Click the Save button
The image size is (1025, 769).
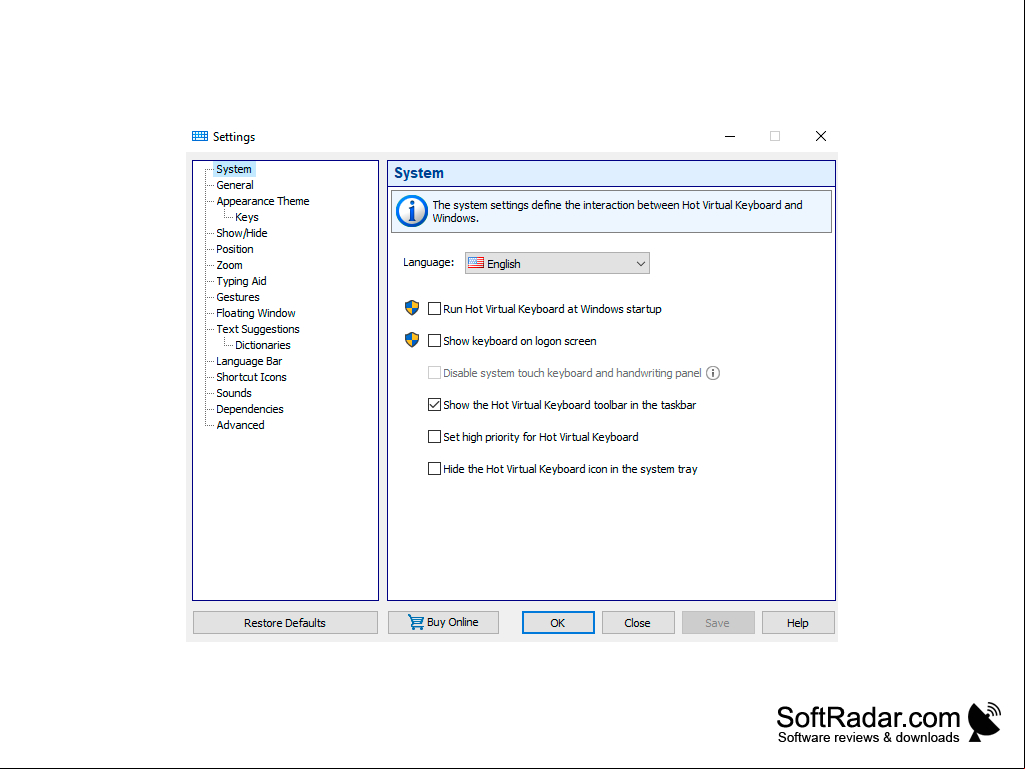click(718, 623)
